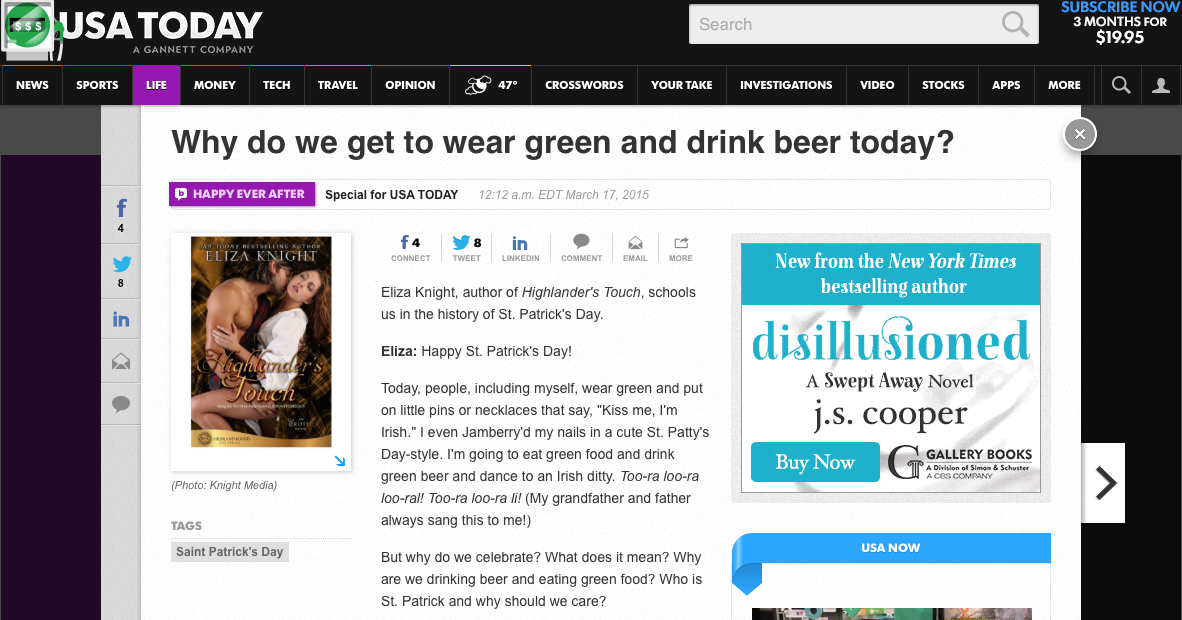Click the Saint Patrick's Day tag
Image resolution: width=1182 pixels, height=620 pixels.
coord(230,551)
